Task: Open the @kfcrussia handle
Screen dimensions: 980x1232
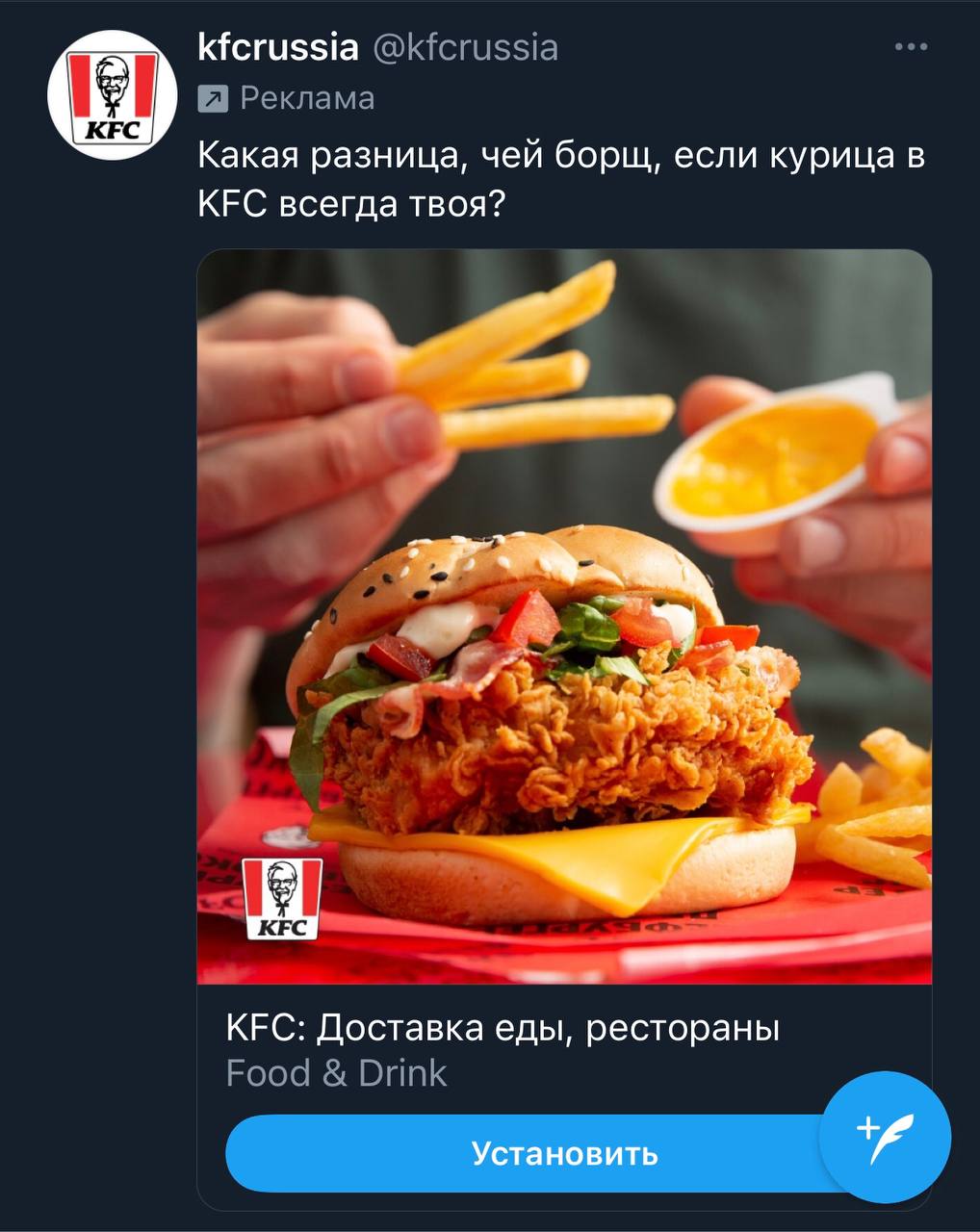Action: pyautogui.click(x=465, y=46)
